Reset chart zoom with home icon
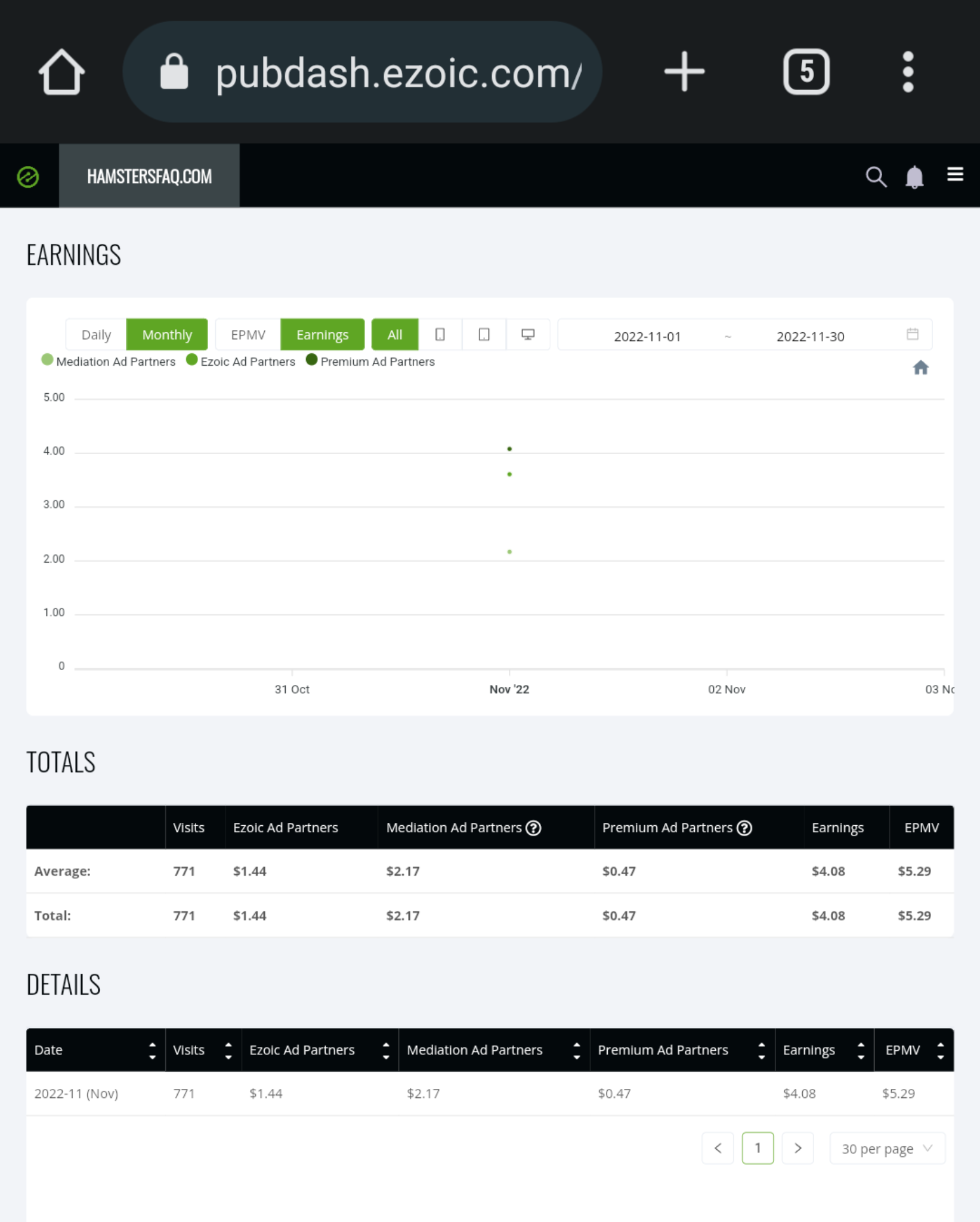This screenshot has width=980, height=1222. tap(920, 368)
